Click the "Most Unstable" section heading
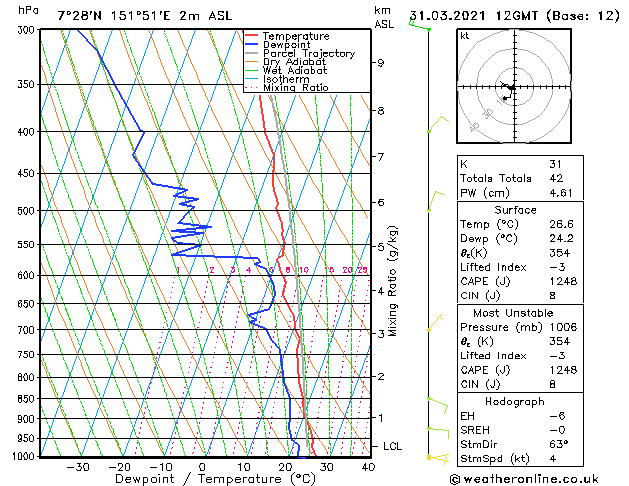 tap(513, 313)
